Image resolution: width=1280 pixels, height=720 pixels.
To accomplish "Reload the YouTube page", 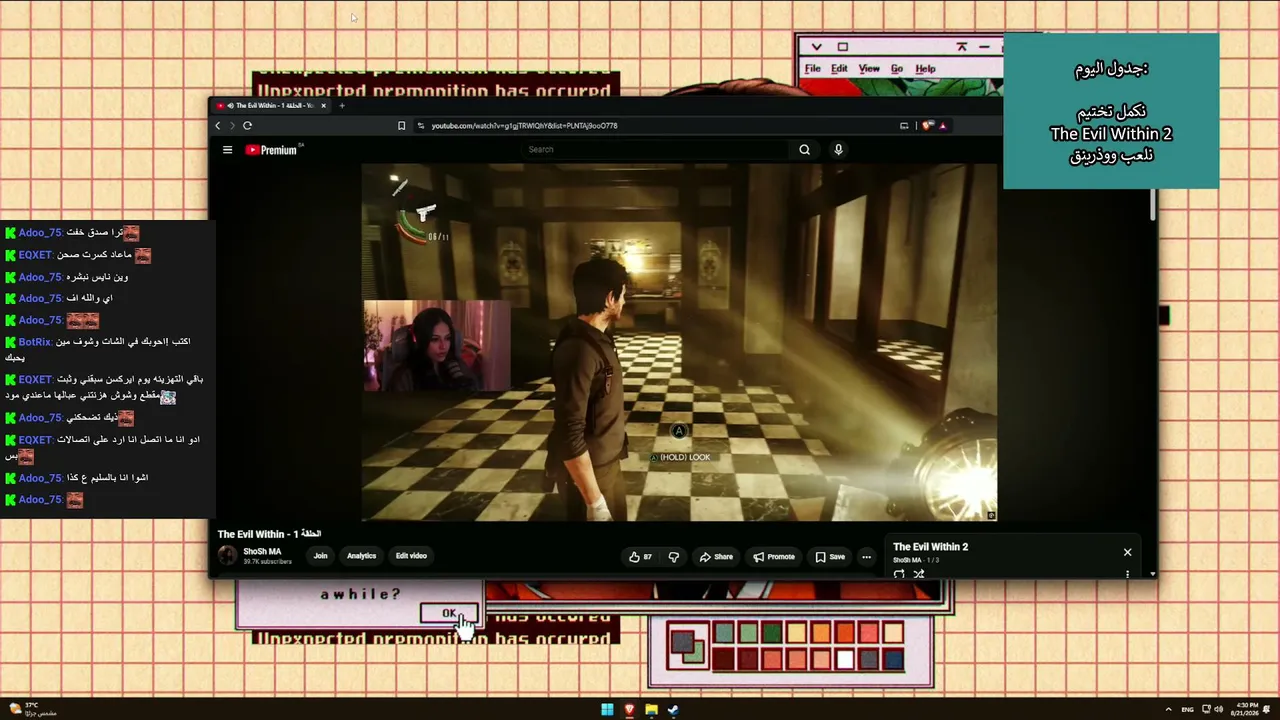I will (247, 126).
